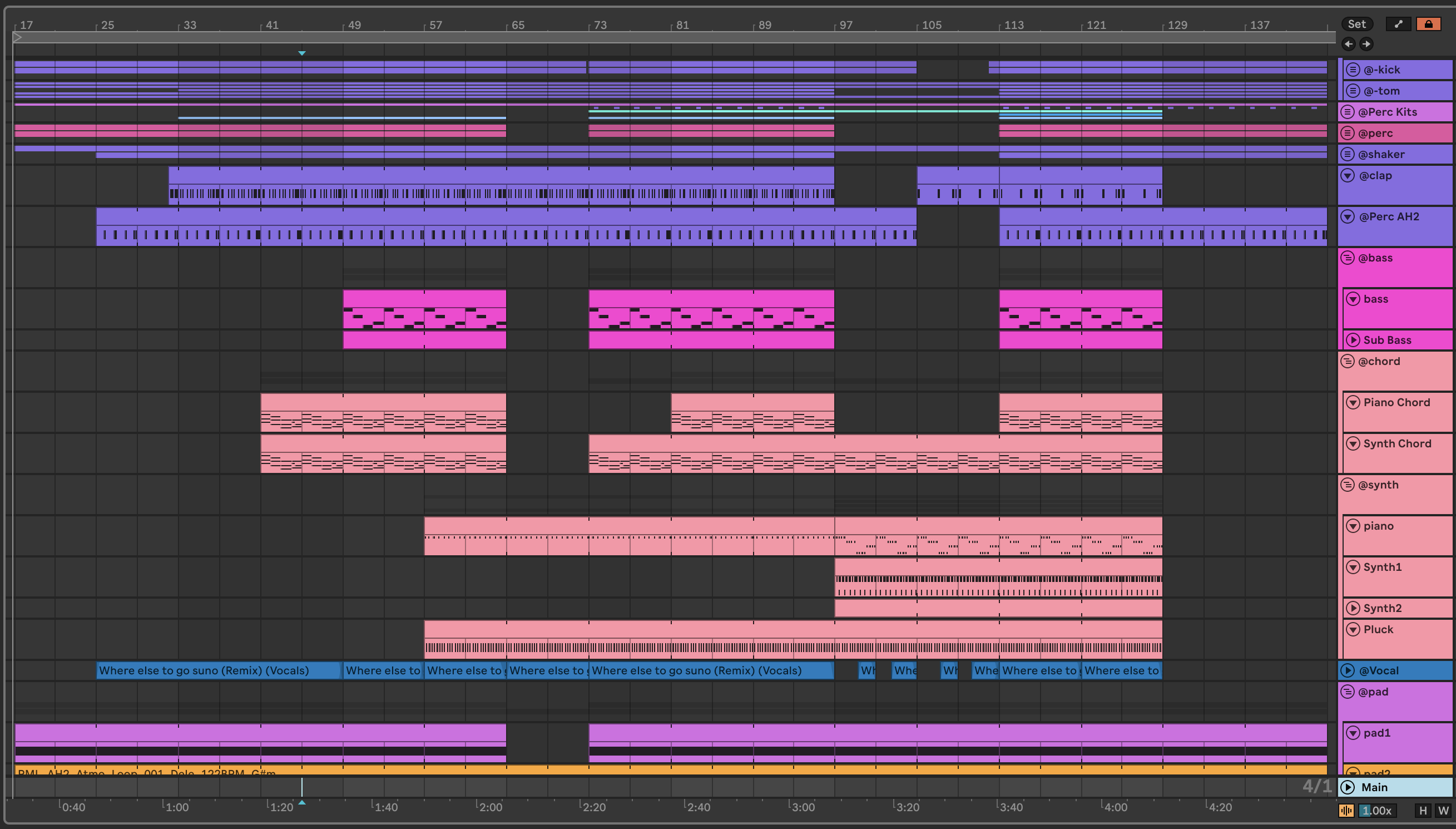Viewport: 1456px width, 829px height.
Task: Unfold the @-kick group track
Action: click(x=1353, y=70)
